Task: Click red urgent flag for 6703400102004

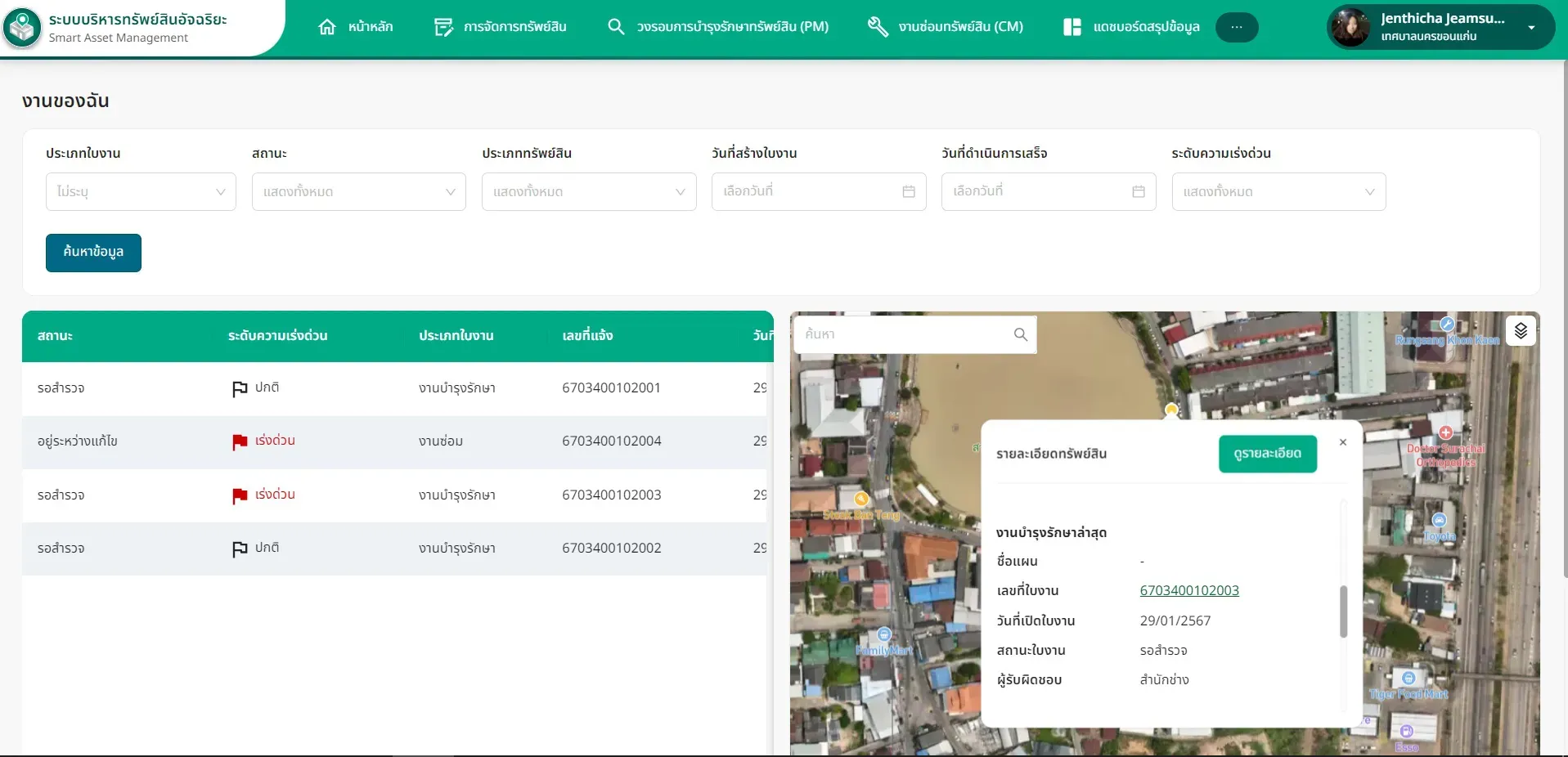Action: coord(240,441)
